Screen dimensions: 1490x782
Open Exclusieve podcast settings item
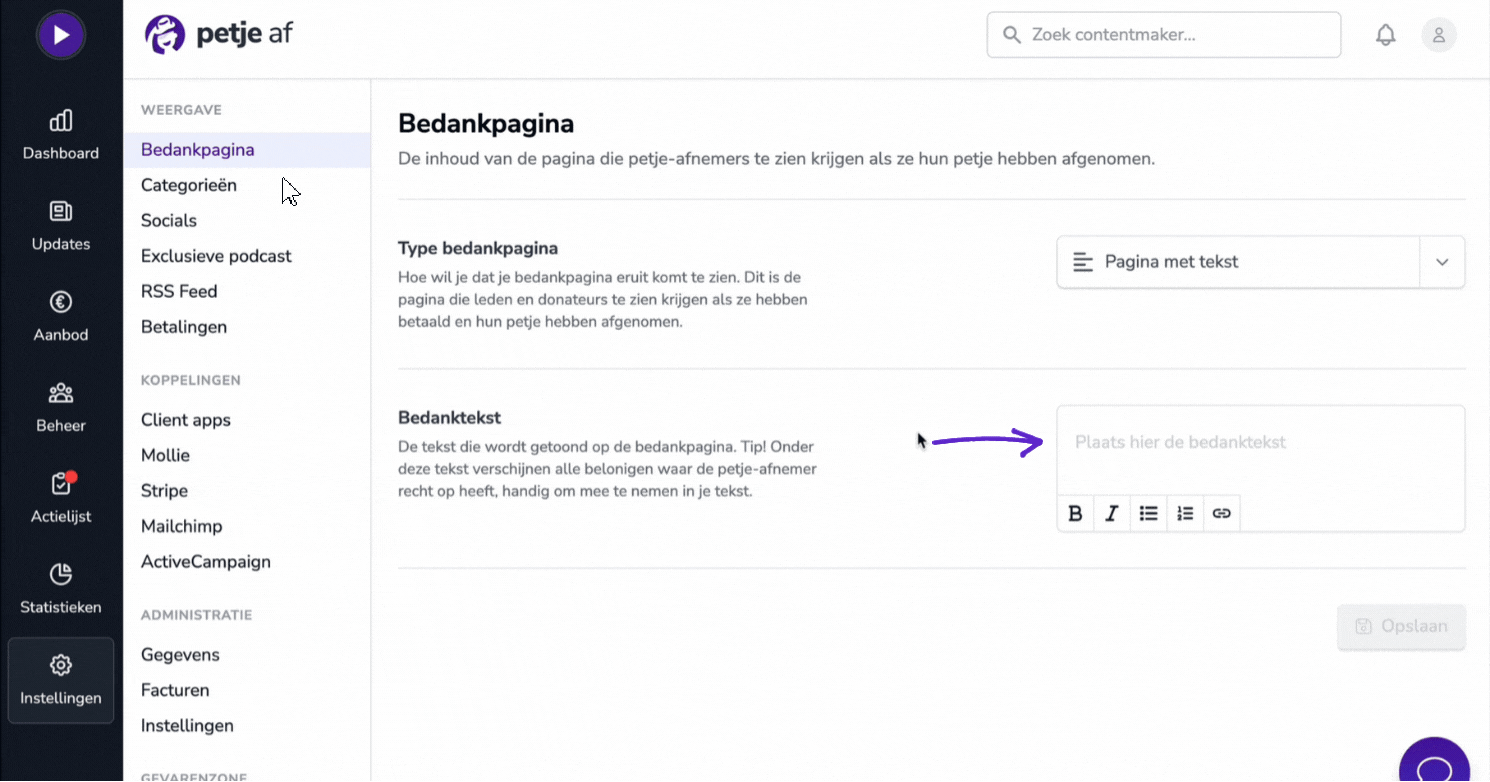coord(216,256)
